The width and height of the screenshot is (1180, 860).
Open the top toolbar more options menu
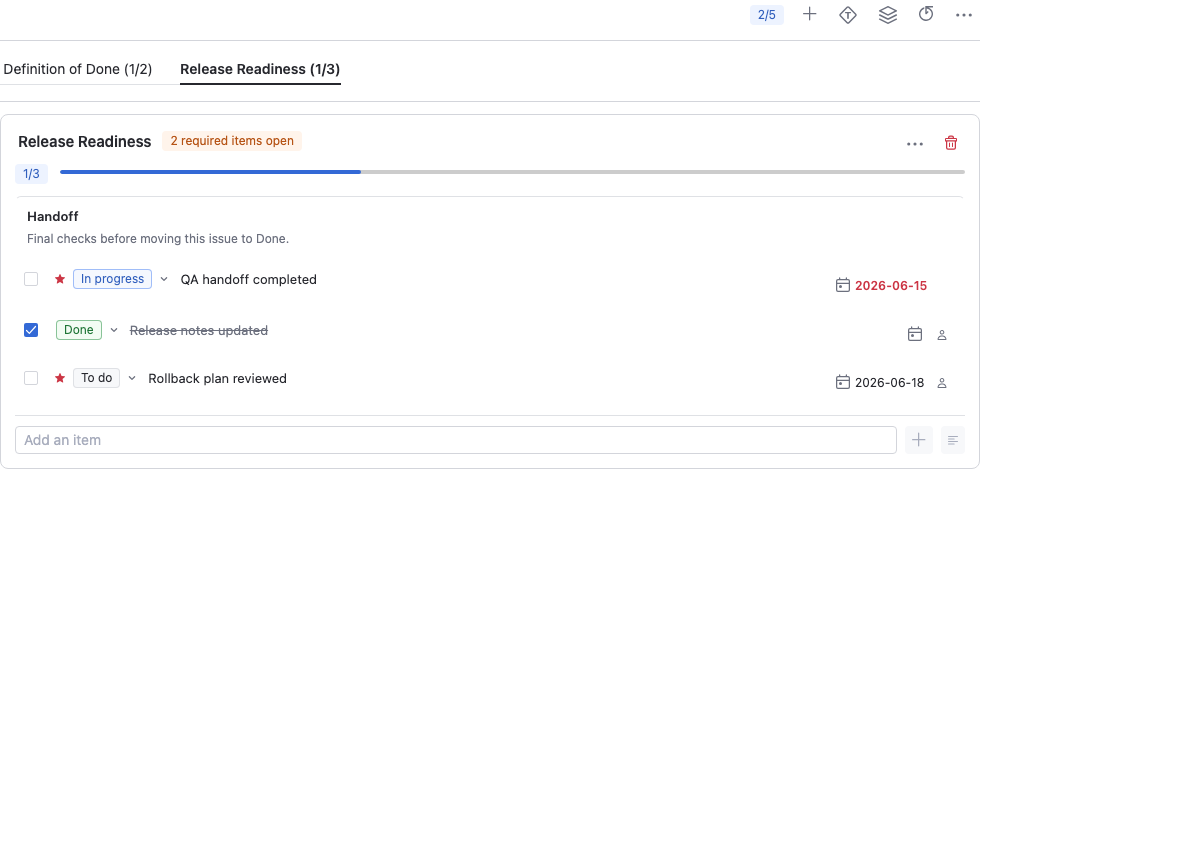pos(963,15)
